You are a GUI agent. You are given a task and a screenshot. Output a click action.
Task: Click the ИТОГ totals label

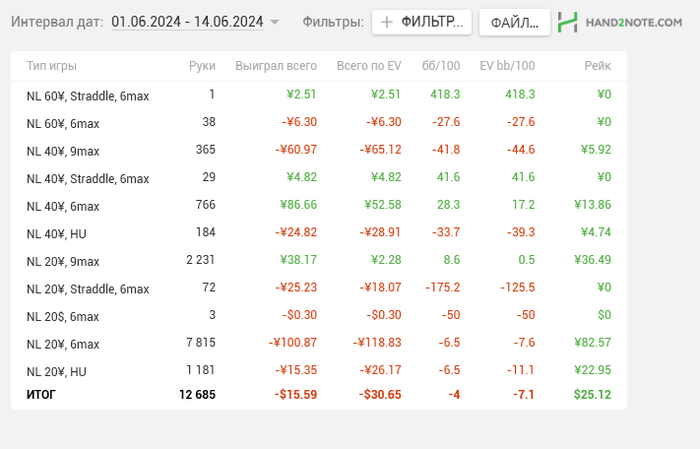(x=41, y=395)
